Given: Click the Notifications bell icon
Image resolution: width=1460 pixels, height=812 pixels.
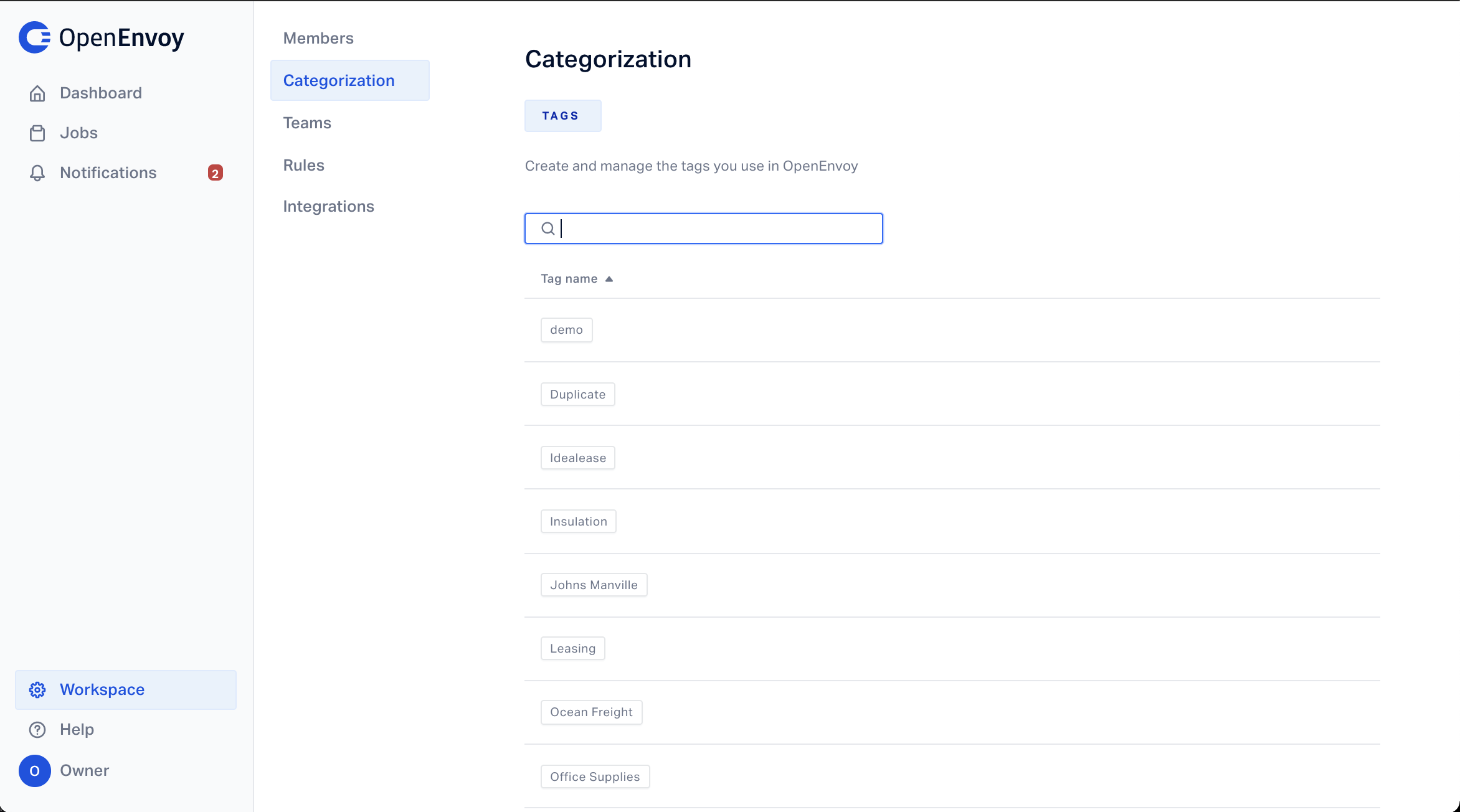Looking at the screenshot, I should [37, 173].
